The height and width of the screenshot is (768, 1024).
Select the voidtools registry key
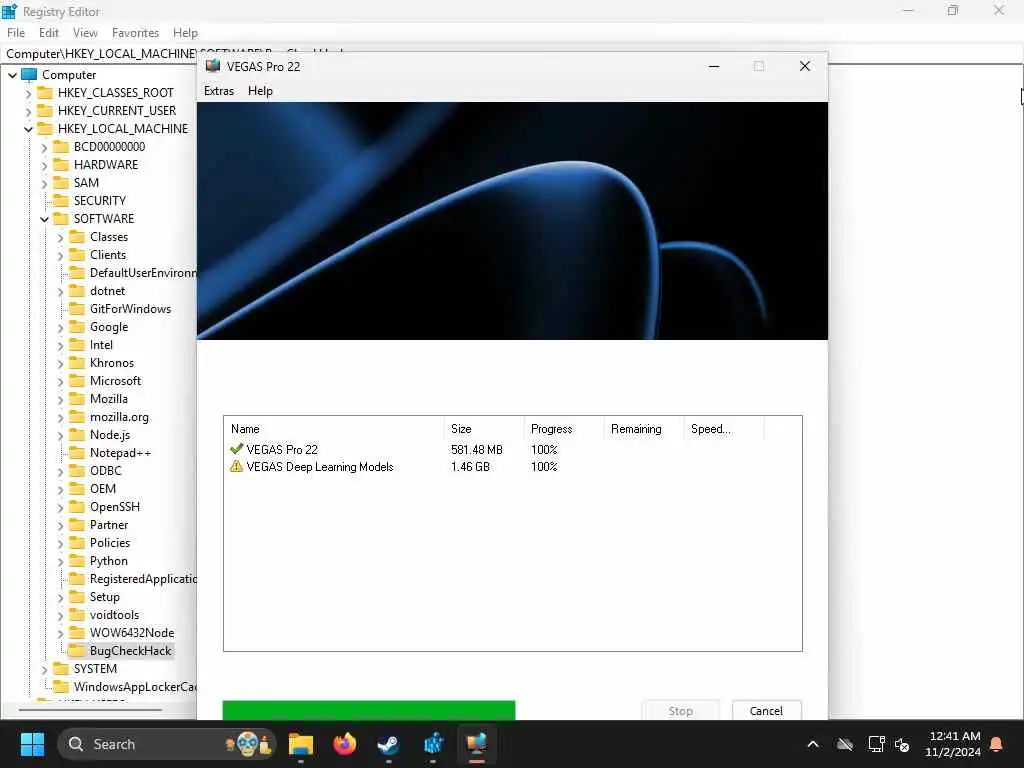coord(114,615)
